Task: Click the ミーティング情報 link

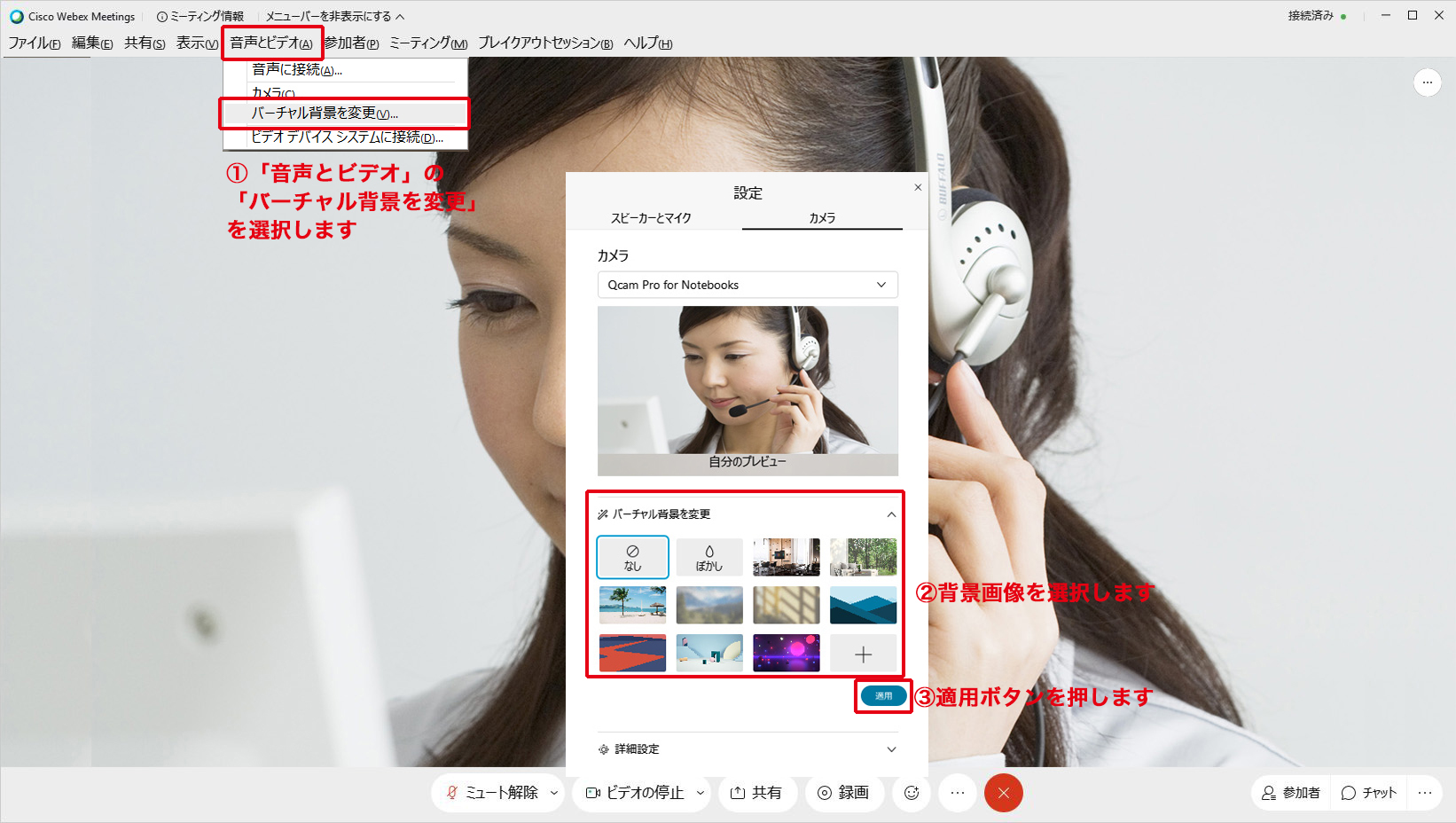Action: 200,16
